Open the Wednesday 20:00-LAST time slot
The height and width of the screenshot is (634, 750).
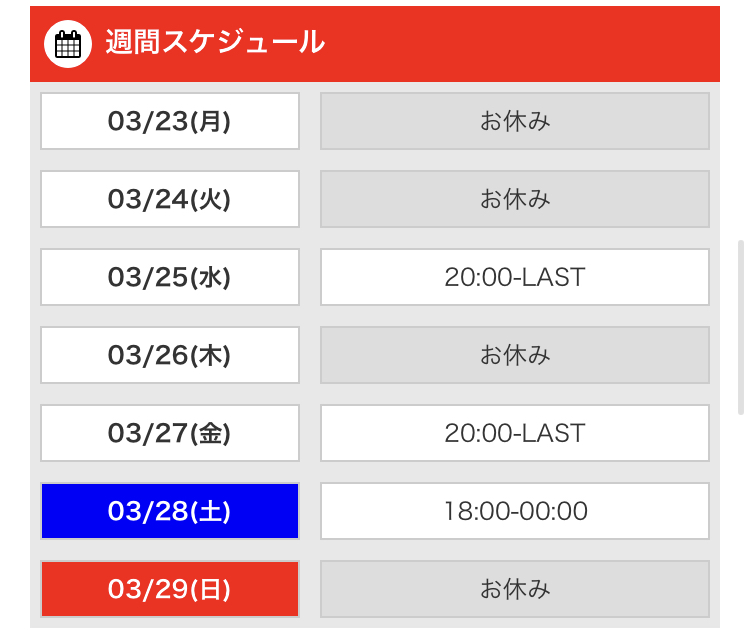[x=515, y=277]
